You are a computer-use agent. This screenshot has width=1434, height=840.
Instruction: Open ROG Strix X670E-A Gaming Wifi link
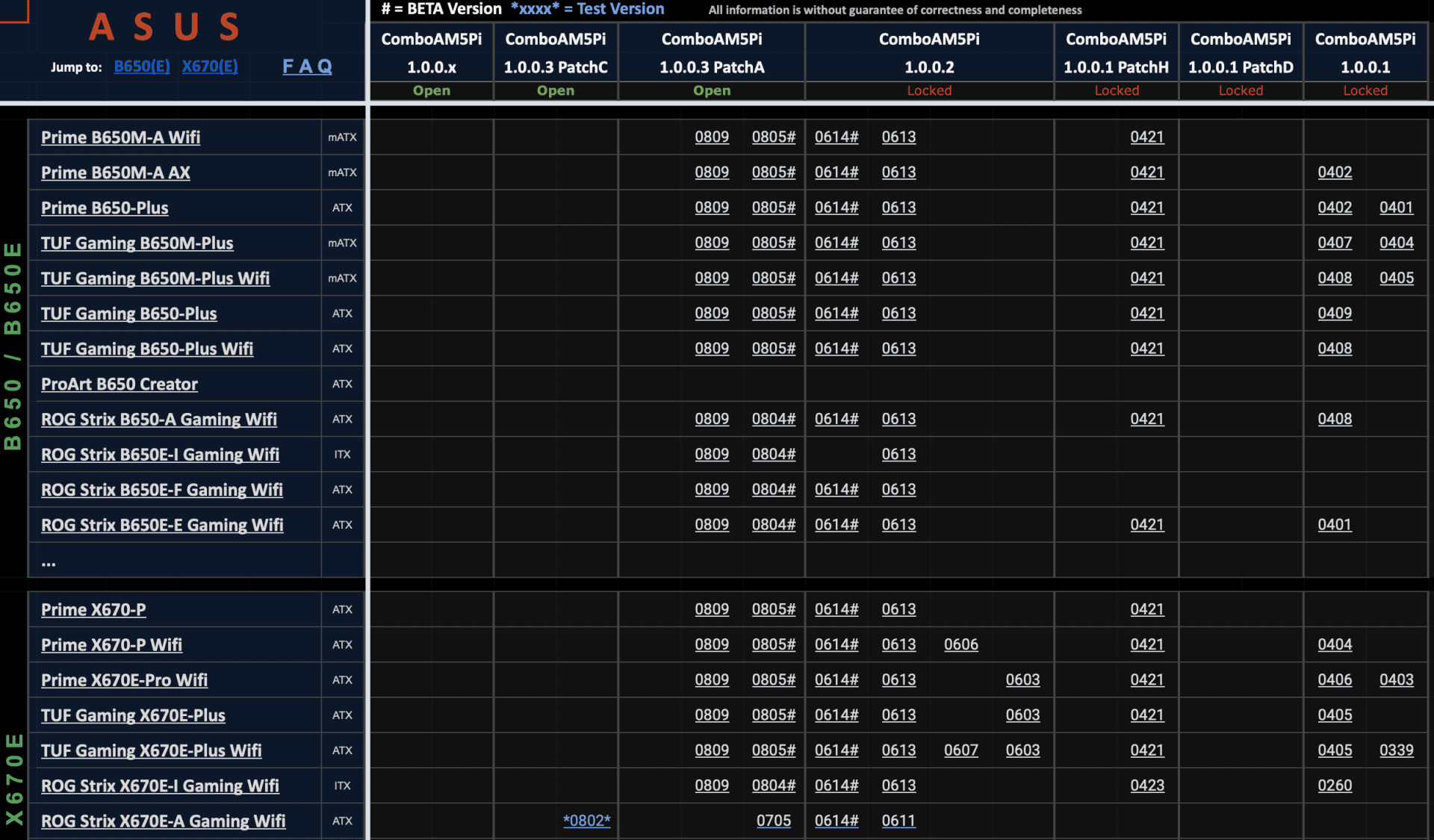point(164,821)
